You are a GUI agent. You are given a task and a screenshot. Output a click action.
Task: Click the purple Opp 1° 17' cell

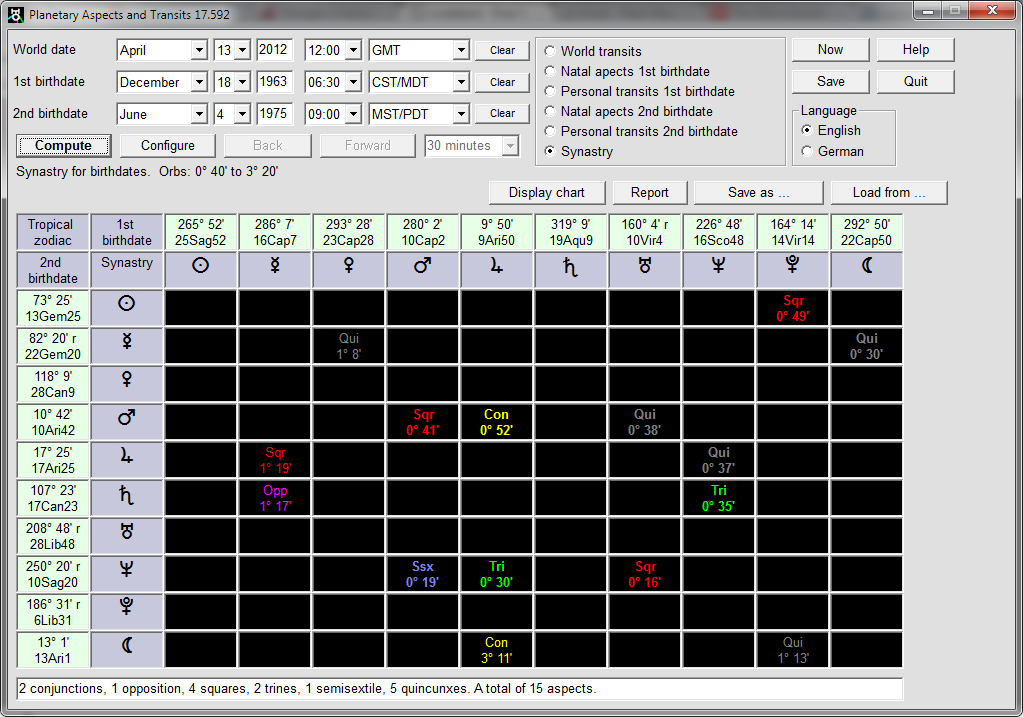point(275,498)
